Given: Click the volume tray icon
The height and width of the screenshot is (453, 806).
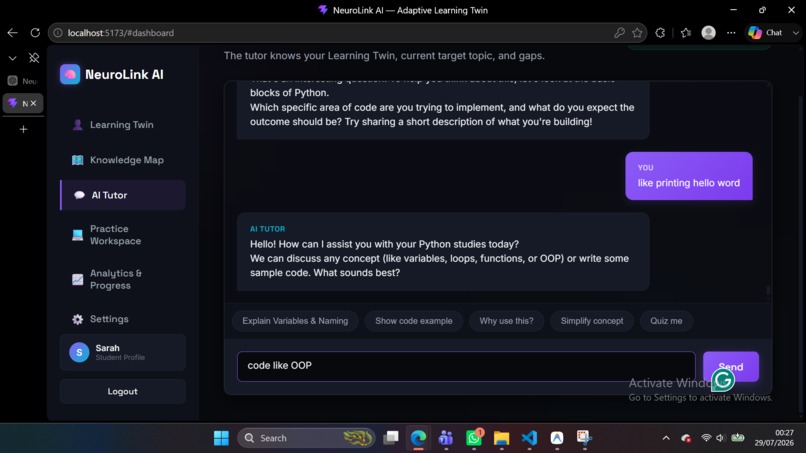Looking at the screenshot, I should click(720, 438).
